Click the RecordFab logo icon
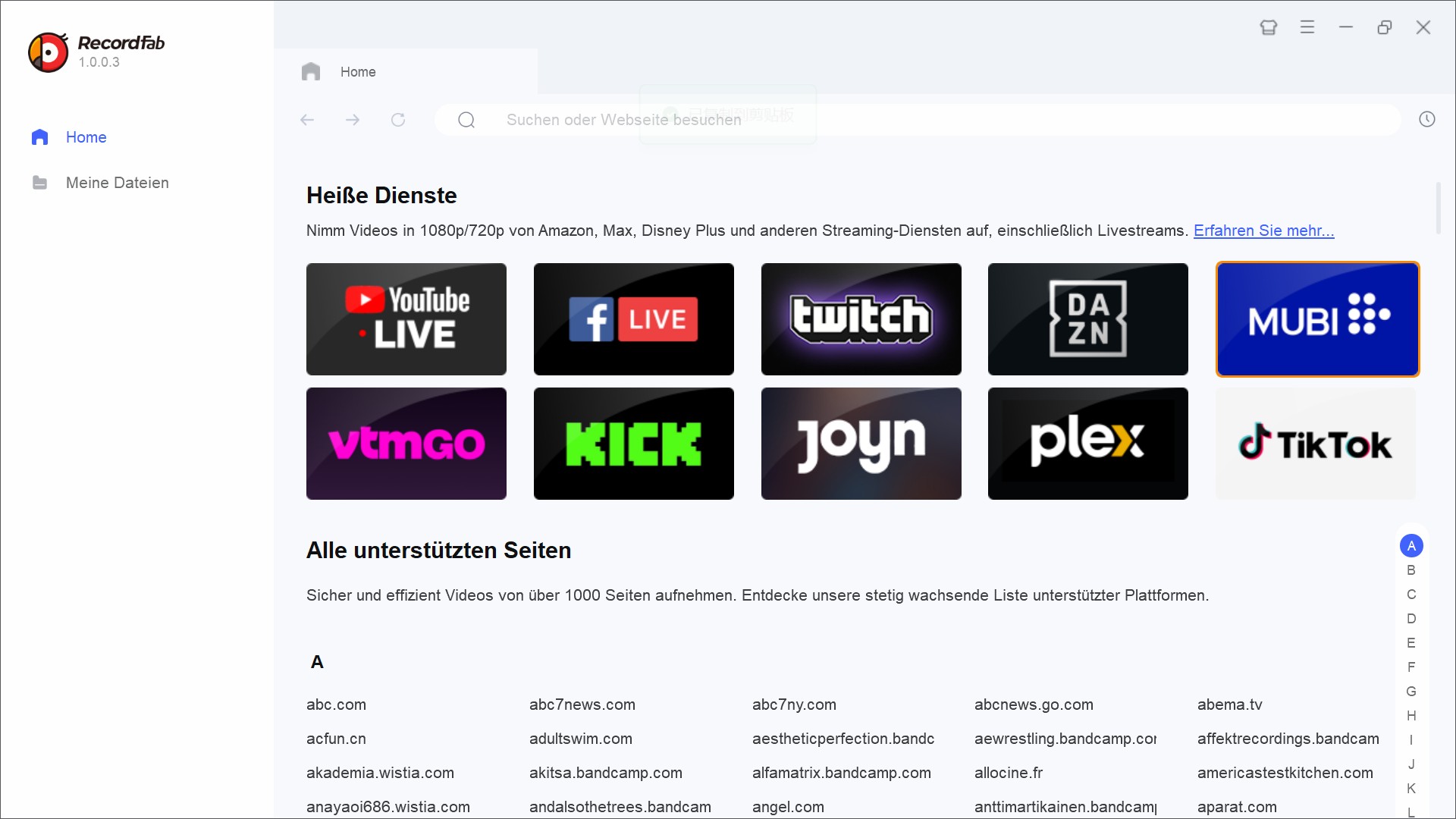The width and height of the screenshot is (1456, 819). [49, 52]
